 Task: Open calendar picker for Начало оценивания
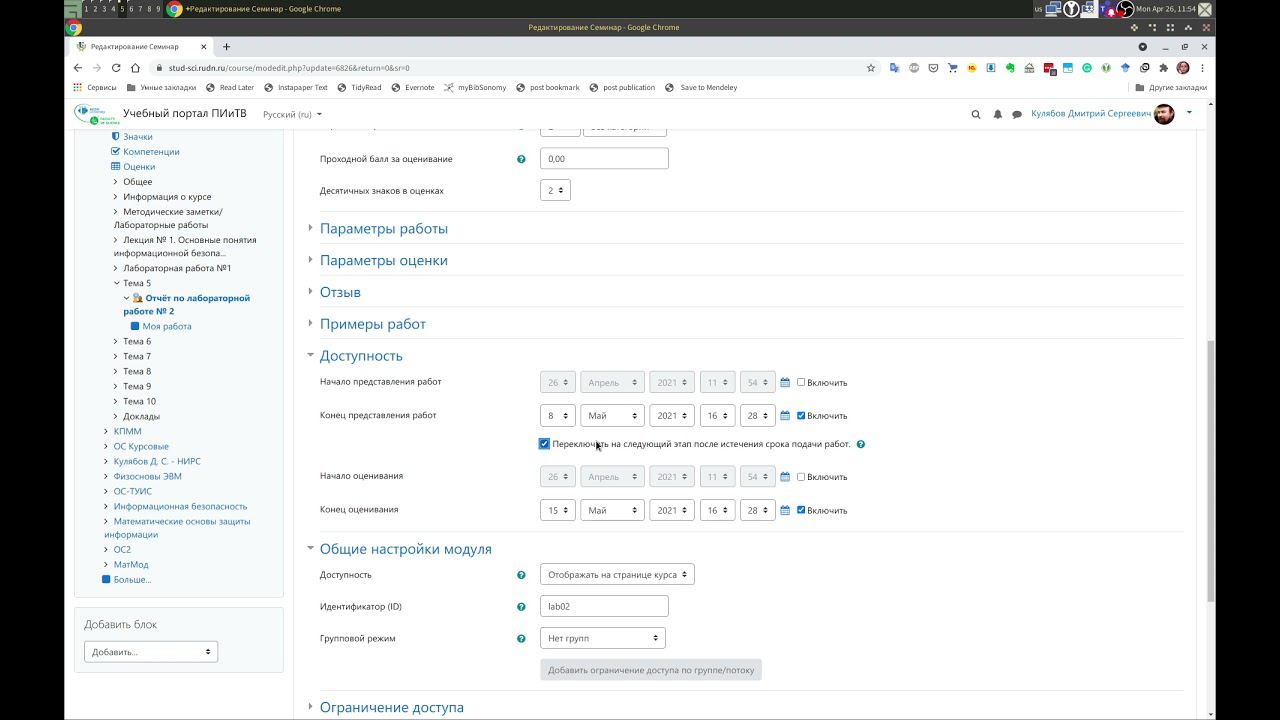pos(785,477)
